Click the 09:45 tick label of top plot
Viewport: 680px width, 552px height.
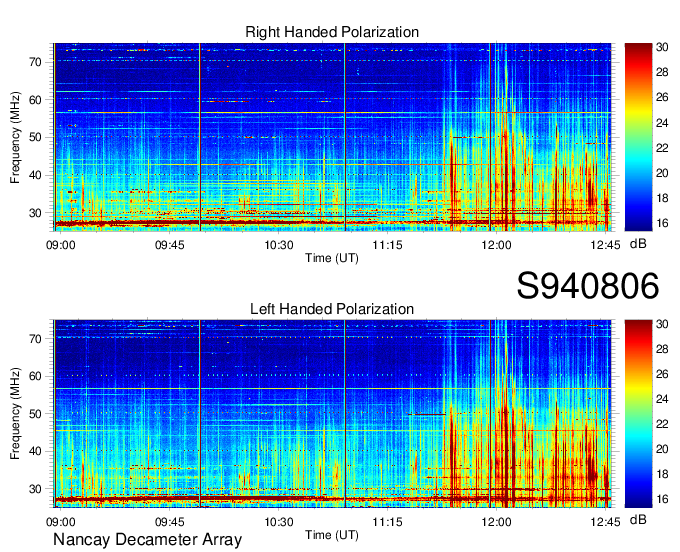[x=170, y=245]
